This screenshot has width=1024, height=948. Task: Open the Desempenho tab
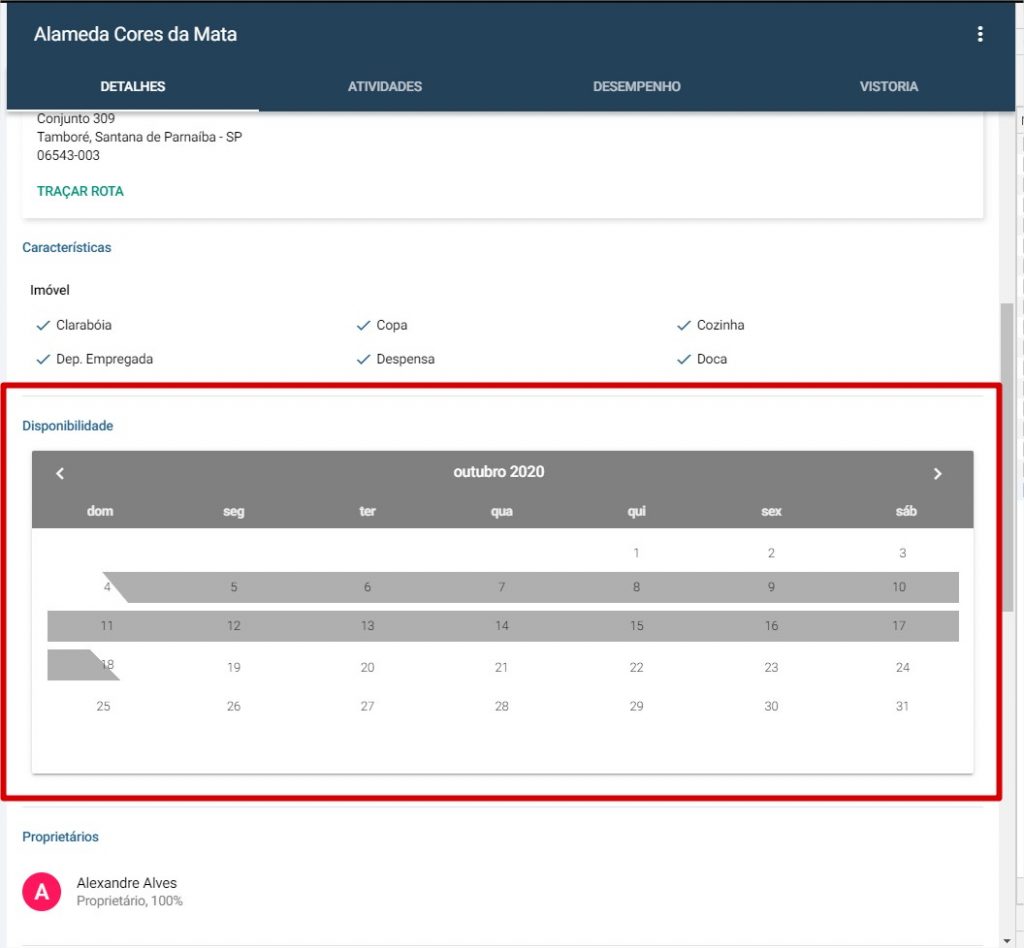[637, 86]
